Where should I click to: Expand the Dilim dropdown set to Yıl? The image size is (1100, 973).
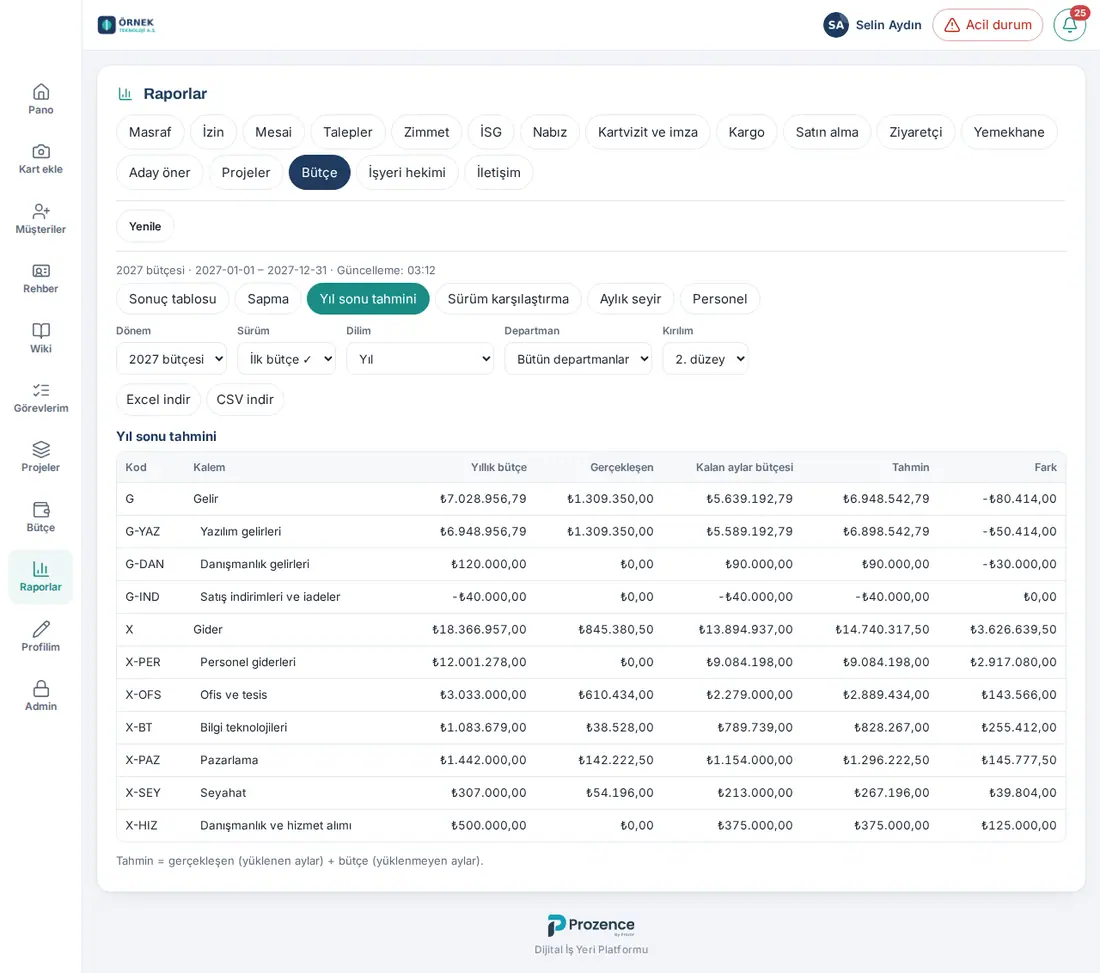pyautogui.click(x=420, y=359)
